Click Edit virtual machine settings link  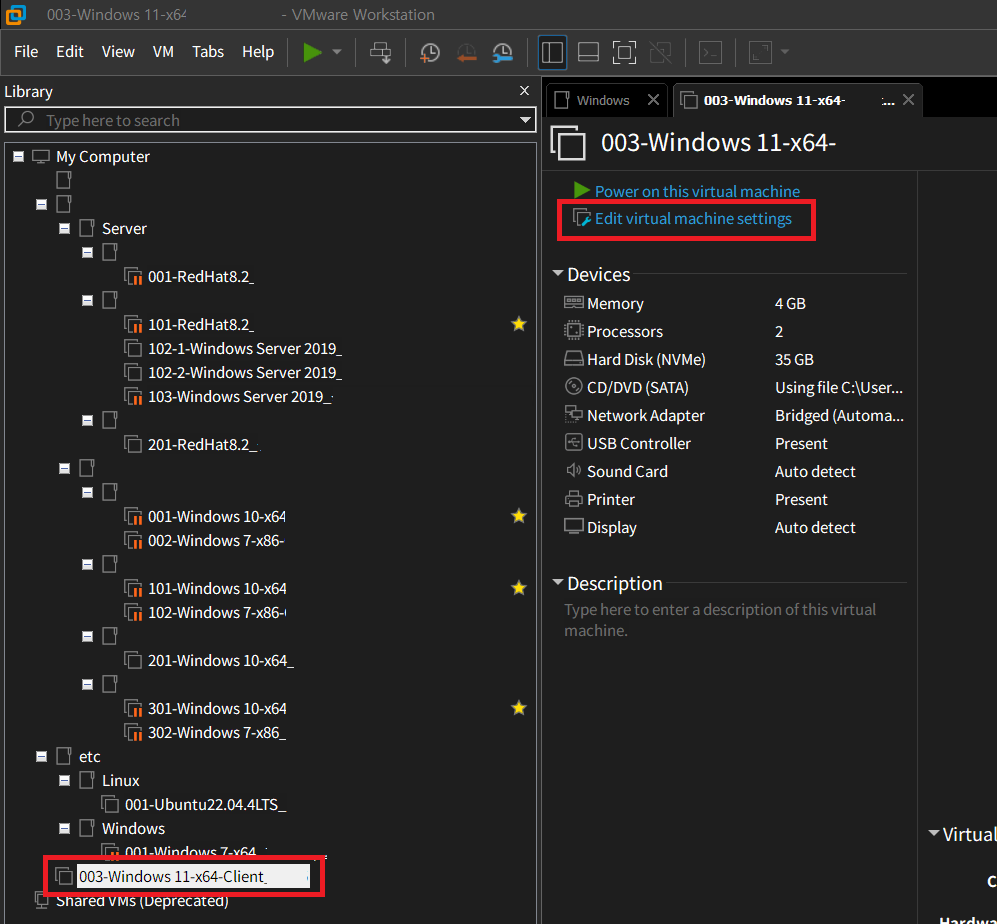pyautogui.click(x=693, y=219)
